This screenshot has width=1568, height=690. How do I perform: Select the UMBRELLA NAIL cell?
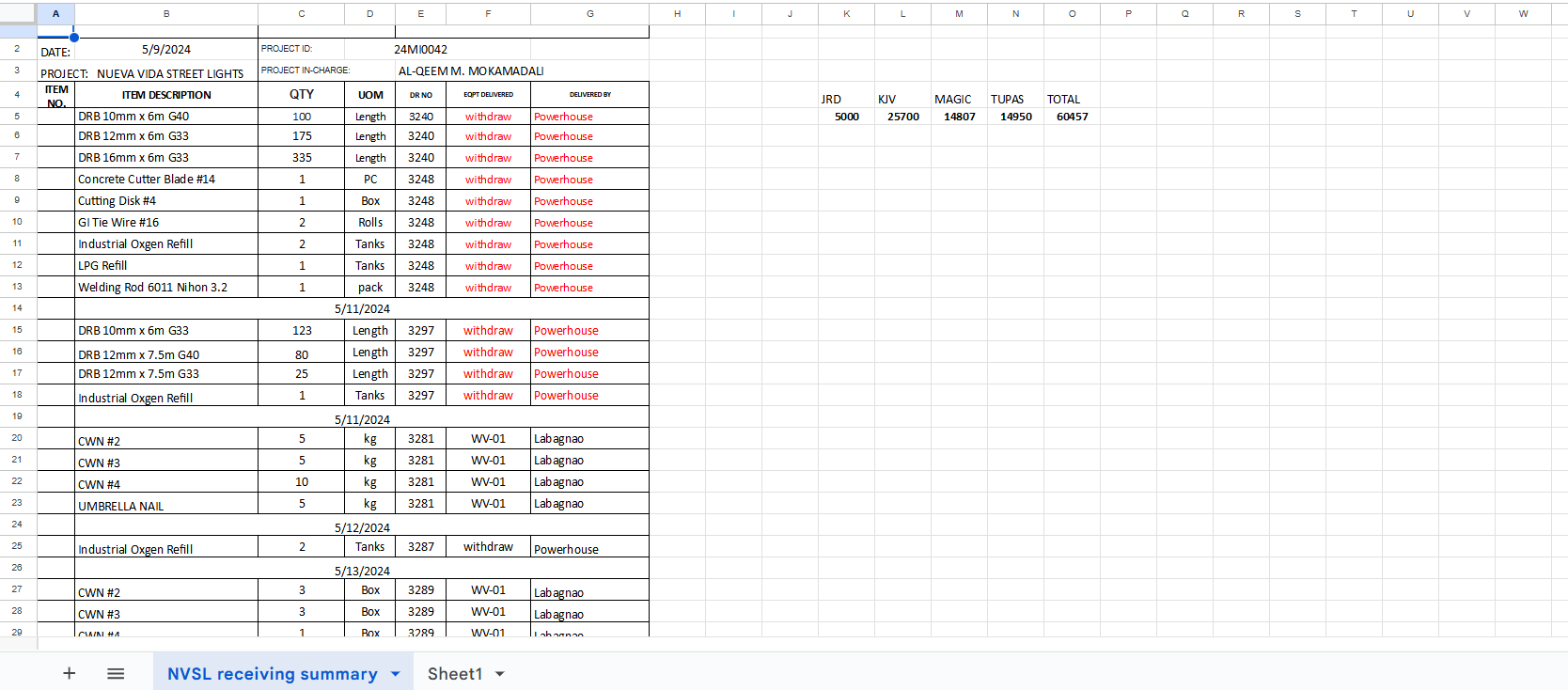point(166,504)
